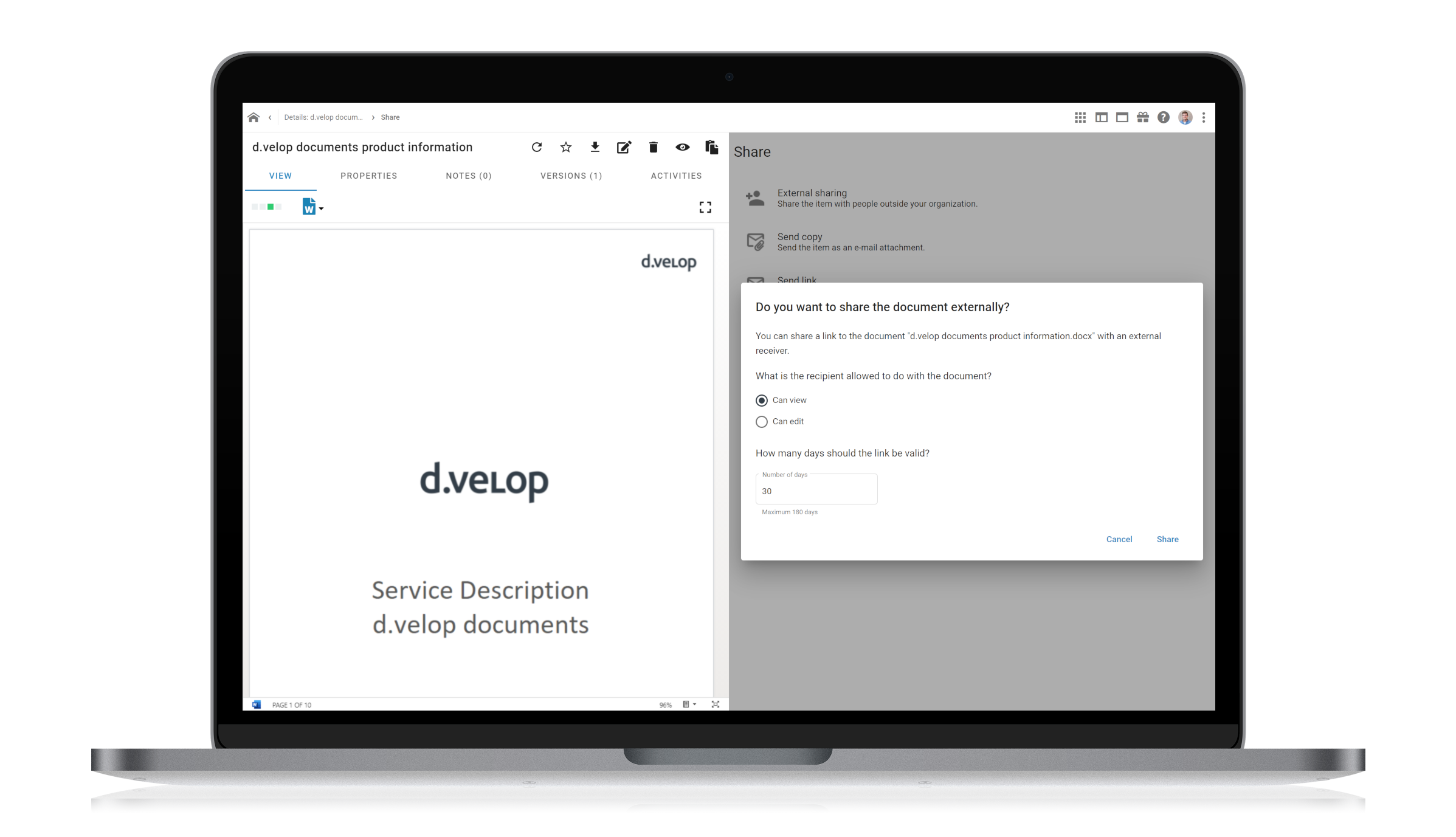Open the Versions (1) tab
The height and width of the screenshot is (837, 1456).
571,176
